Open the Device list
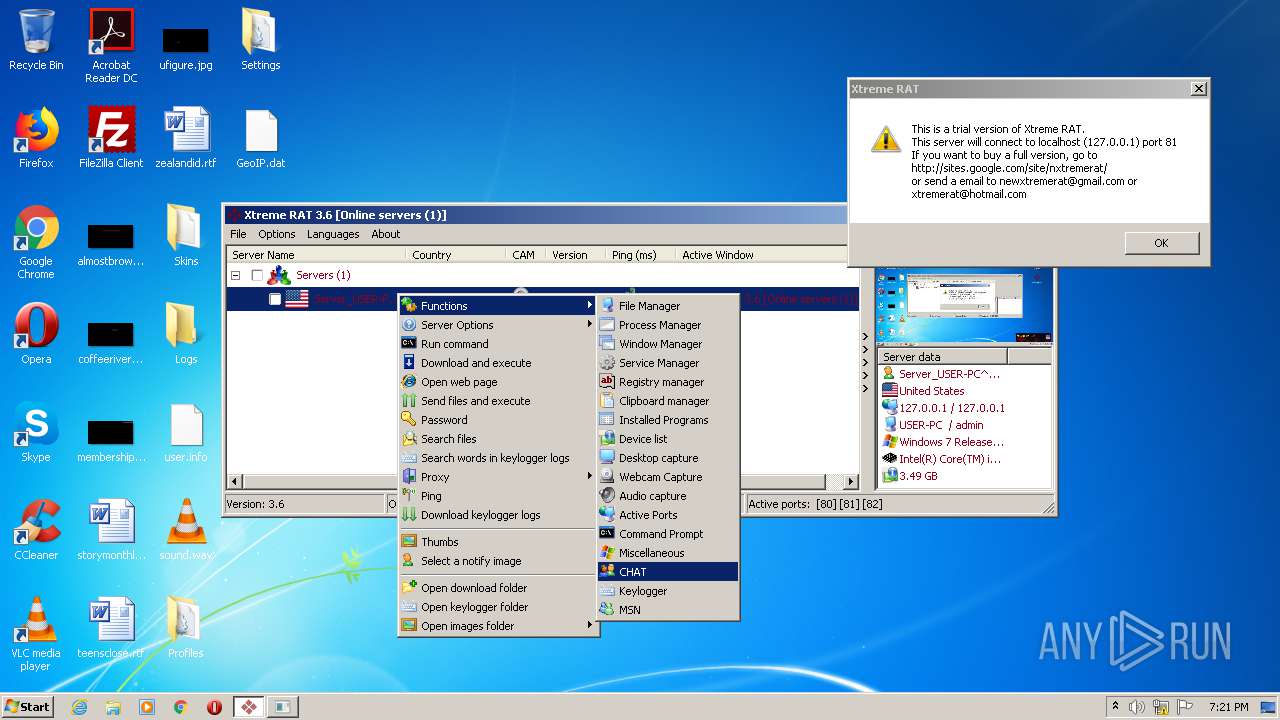Viewport: 1280px width, 720px height. pyautogui.click(x=668, y=439)
